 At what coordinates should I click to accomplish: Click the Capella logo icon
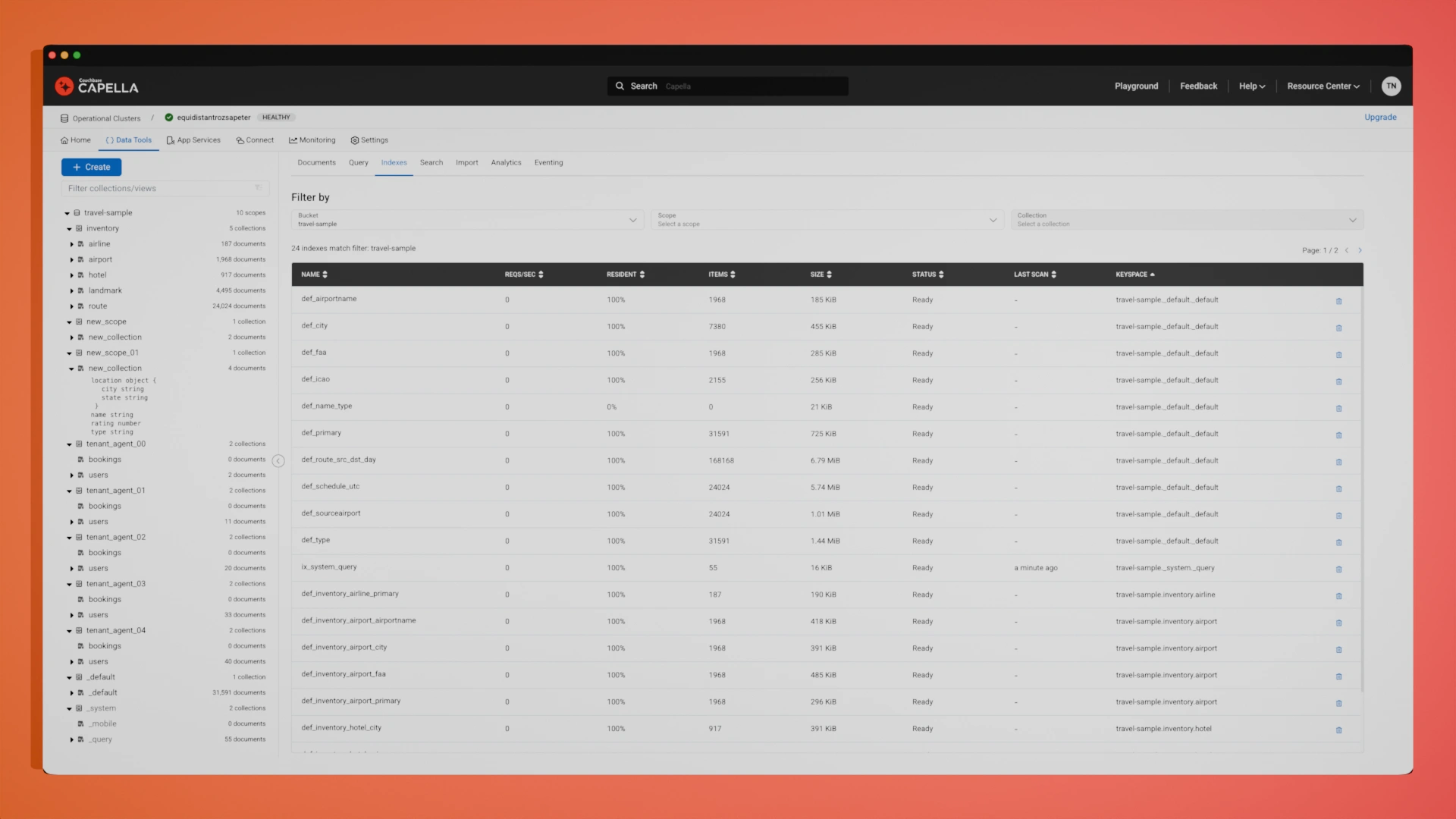click(x=64, y=86)
